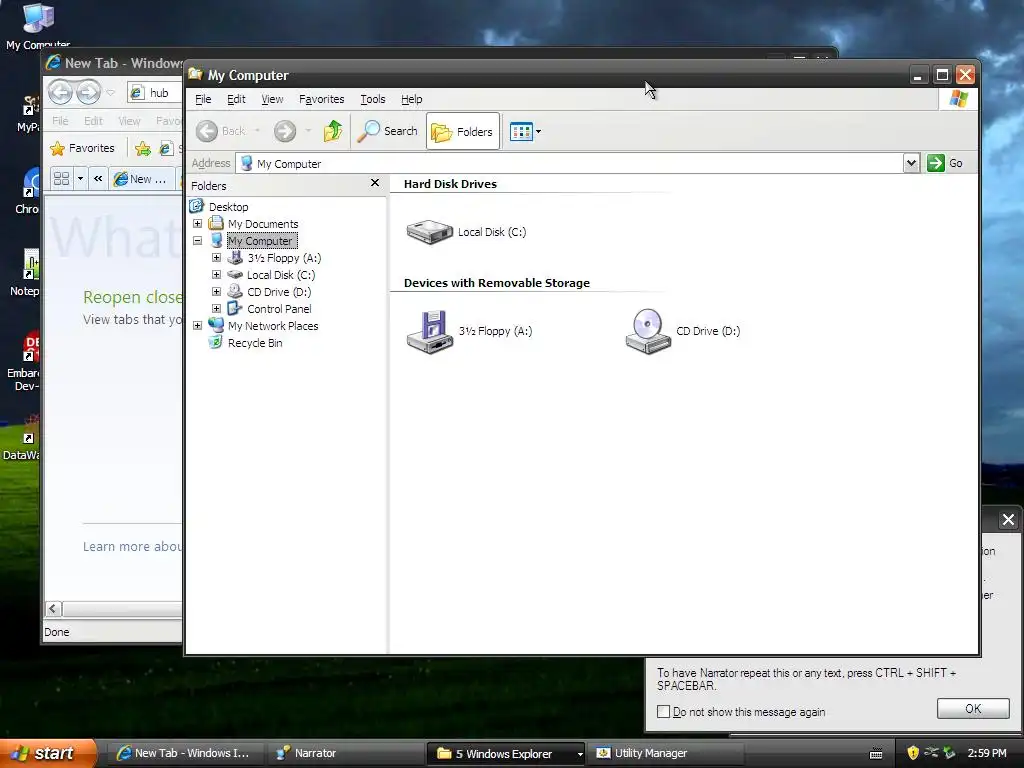The width and height of the screenshot is (1024, 768).
Task: Click My Computer desktop icon
Action: click(x=37, y=26)
